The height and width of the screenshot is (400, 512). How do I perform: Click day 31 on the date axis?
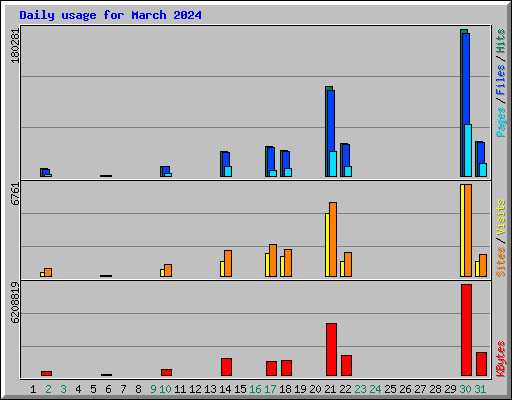coord(480,389)
